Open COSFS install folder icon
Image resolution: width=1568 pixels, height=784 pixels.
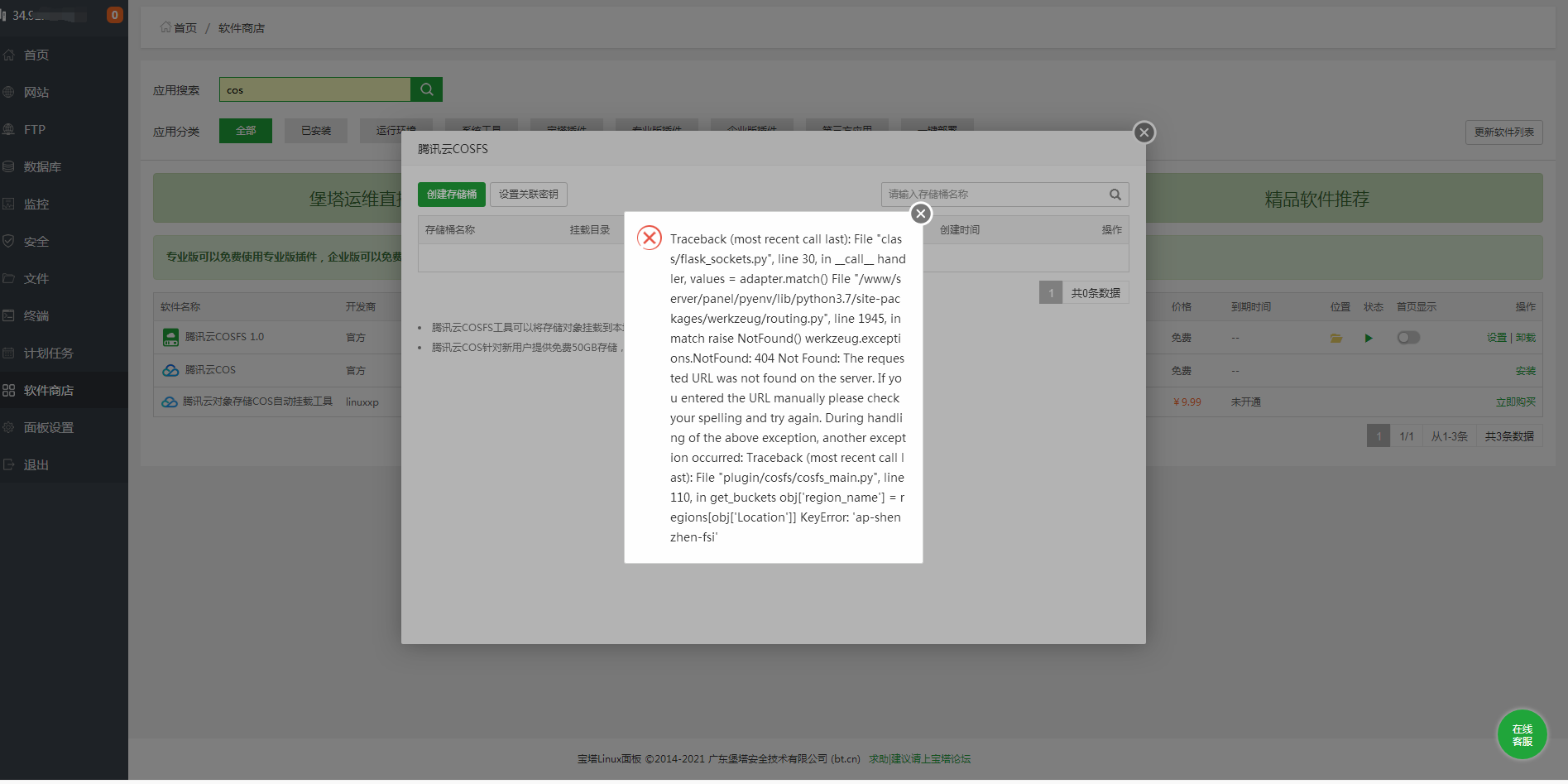1336,338
